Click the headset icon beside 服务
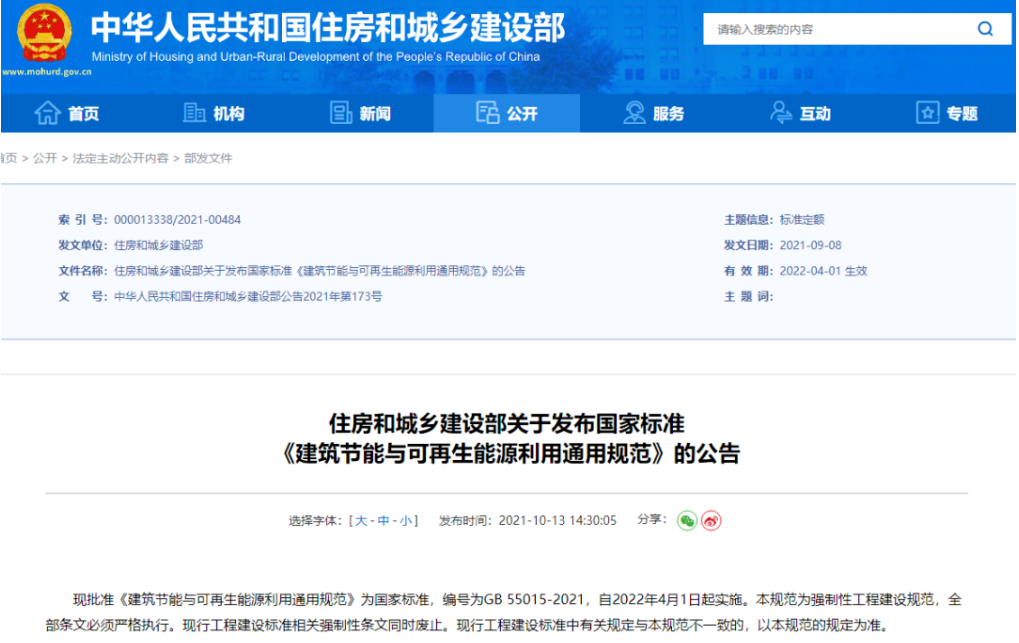Screen dimensions: 1019x643 pyautogui.click(x=634, y=113)
